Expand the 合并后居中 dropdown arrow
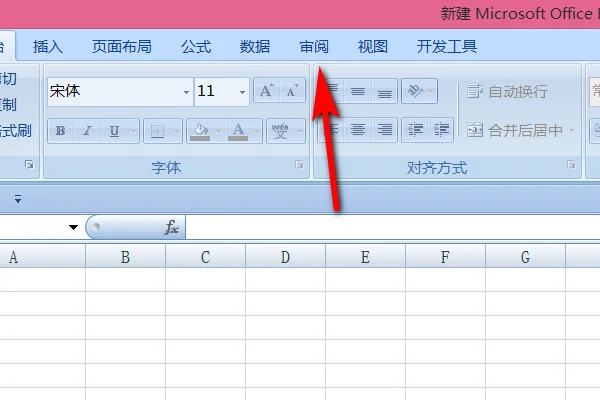Viewport: 600px width, 400px height. pos(571,131)
